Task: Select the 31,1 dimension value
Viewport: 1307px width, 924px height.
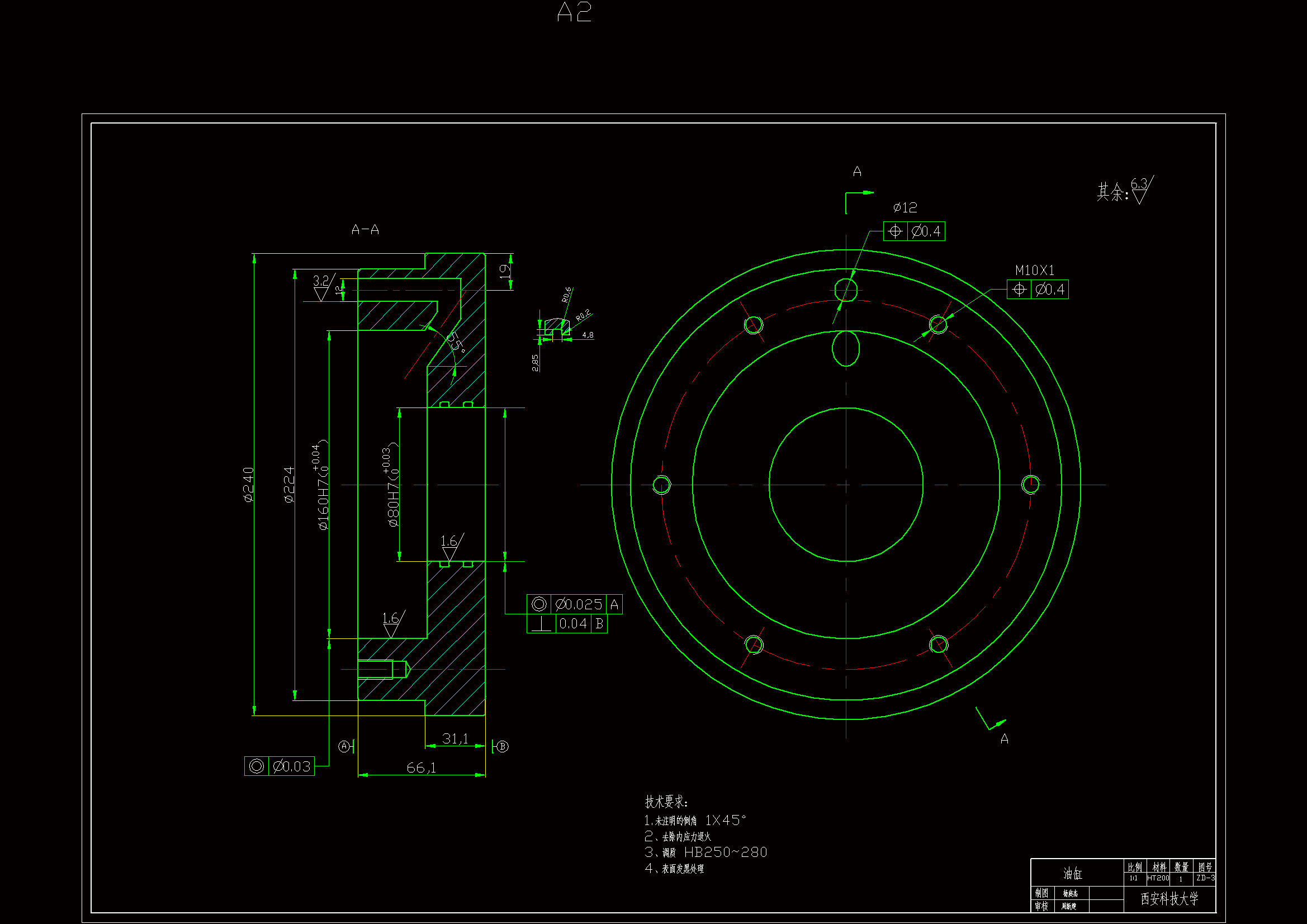Action: coord(455,738)
